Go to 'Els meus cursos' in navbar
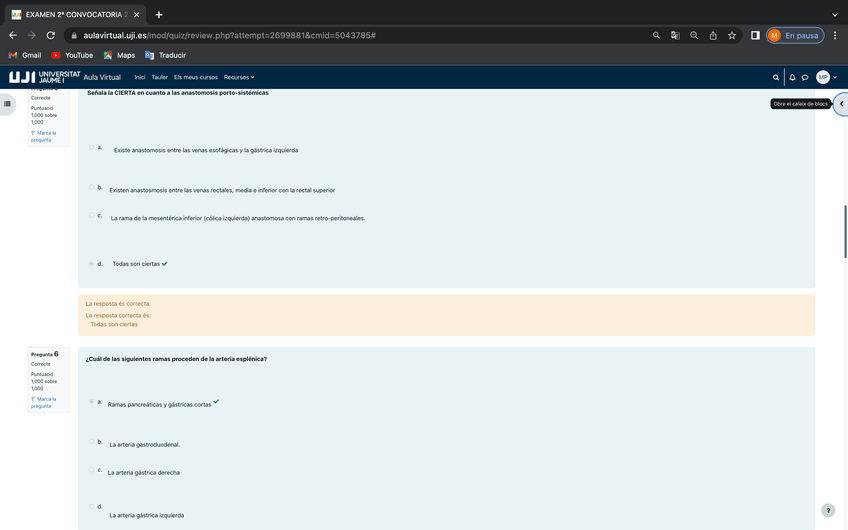Screen dimensions: 848x530 pyautogui.click(x=195, y=77)
